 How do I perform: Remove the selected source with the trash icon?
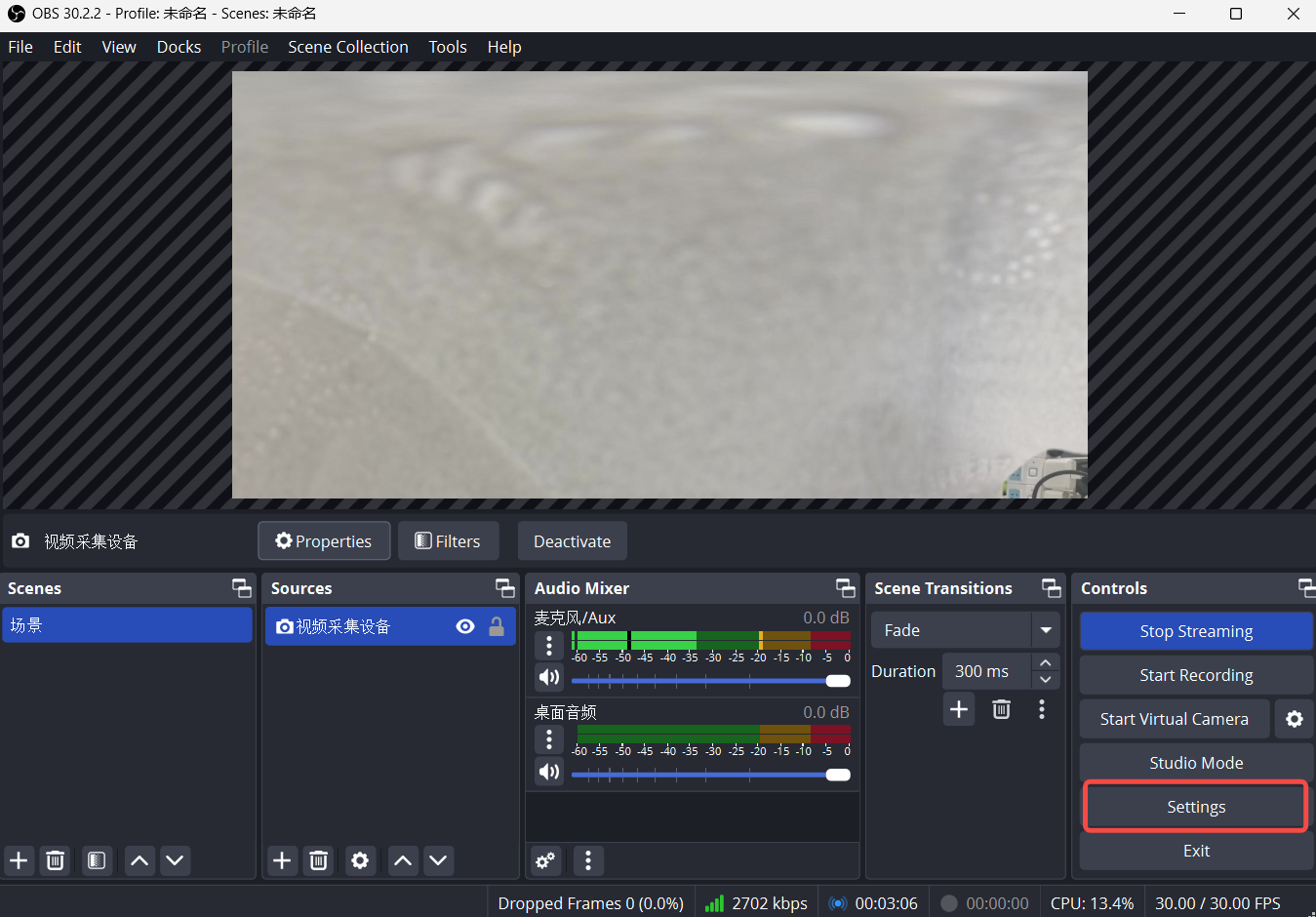click(319, 860)
